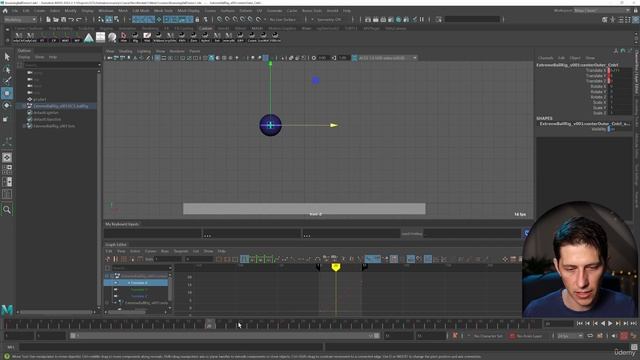Open the Symmetry setting dropdown

[329, 19]
